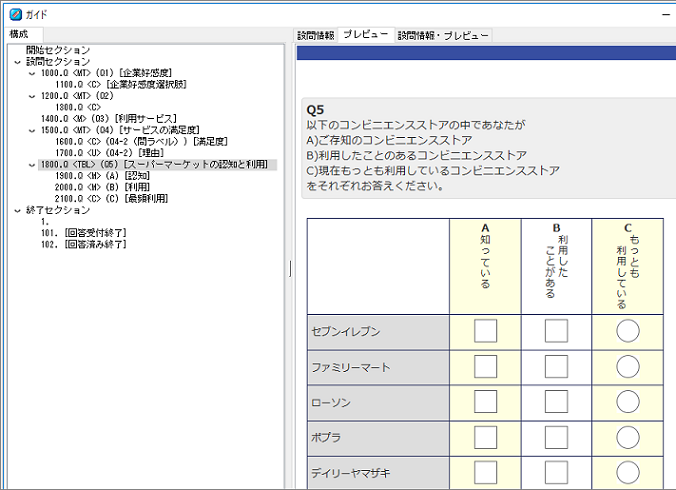
Task: Check 利用したことがある for ポプラ
Action: tap(556, 437)
